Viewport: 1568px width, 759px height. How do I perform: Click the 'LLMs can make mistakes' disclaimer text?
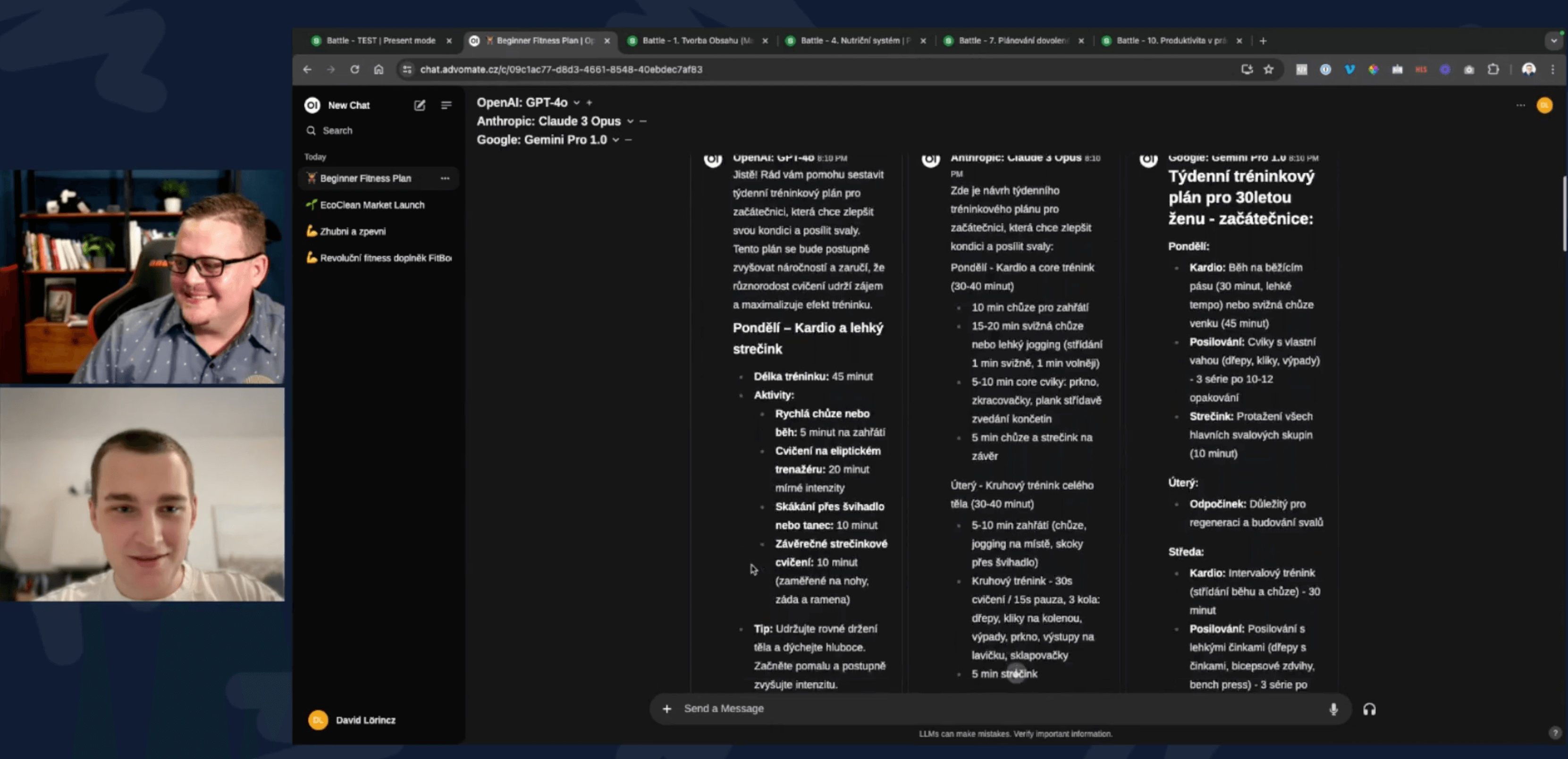click(1015, 734)
